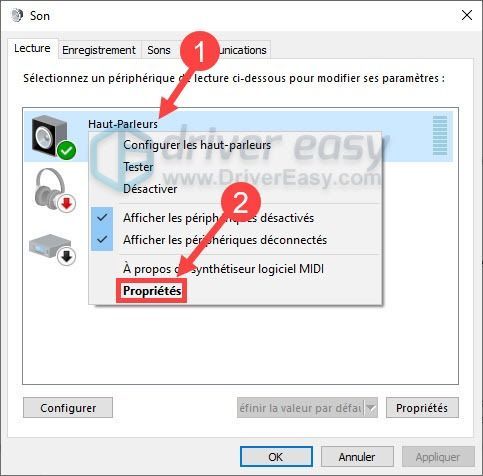
Task: Click the Son sound icon in title bar
Action: pyautogui.click(x=17, y=15)
